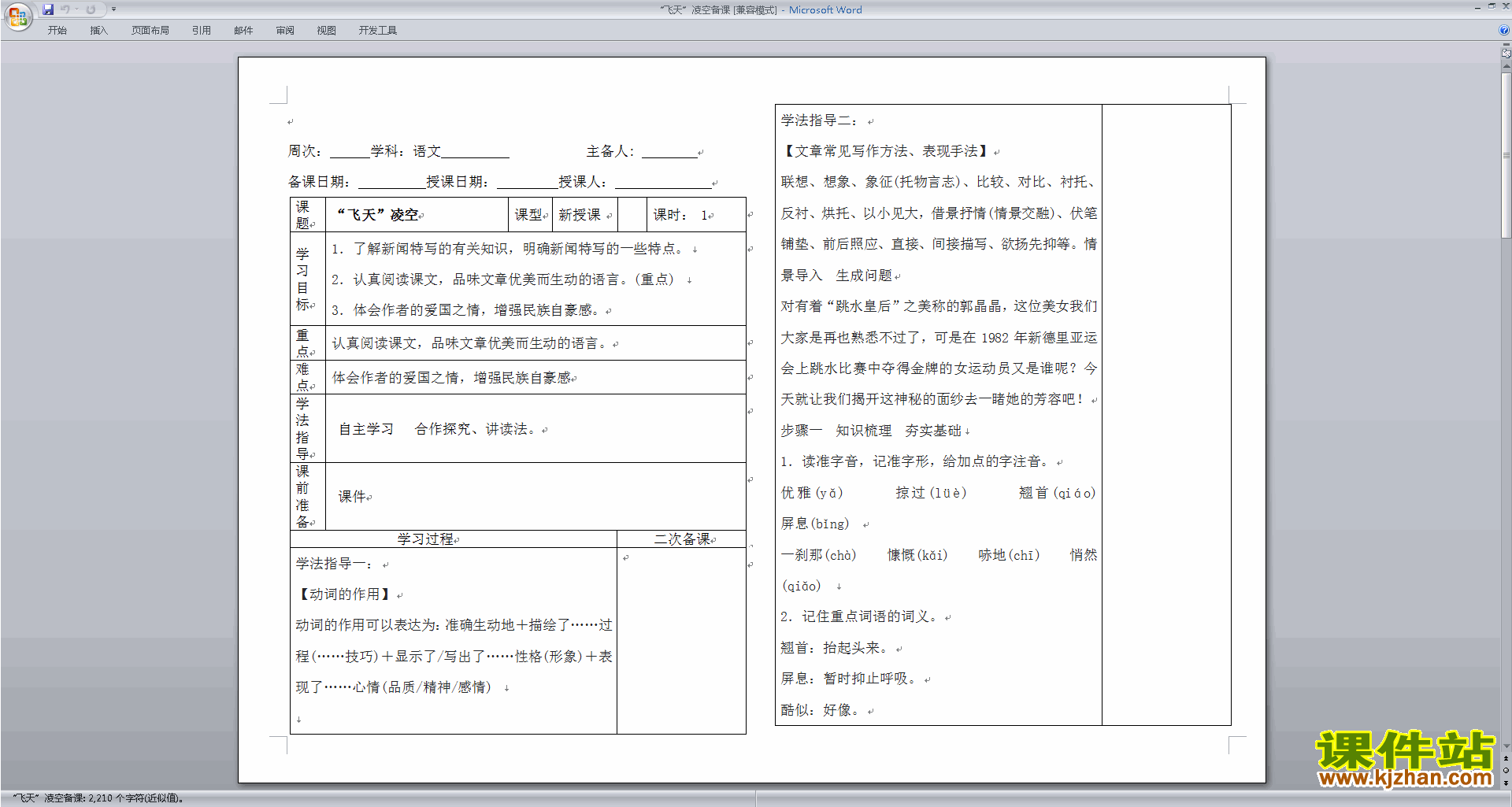Screen dimensions: 1512x807
Task: Click the 优雅(yǎ) pinyin entry
Action: pyautogui.click(x=812, y=493)
